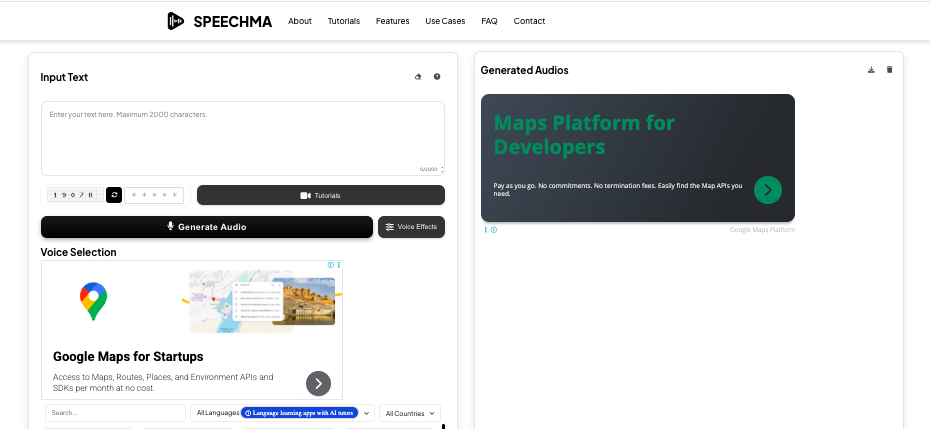
Task: Click the dark Tutorials video button
Action: (x=321, y=195)
